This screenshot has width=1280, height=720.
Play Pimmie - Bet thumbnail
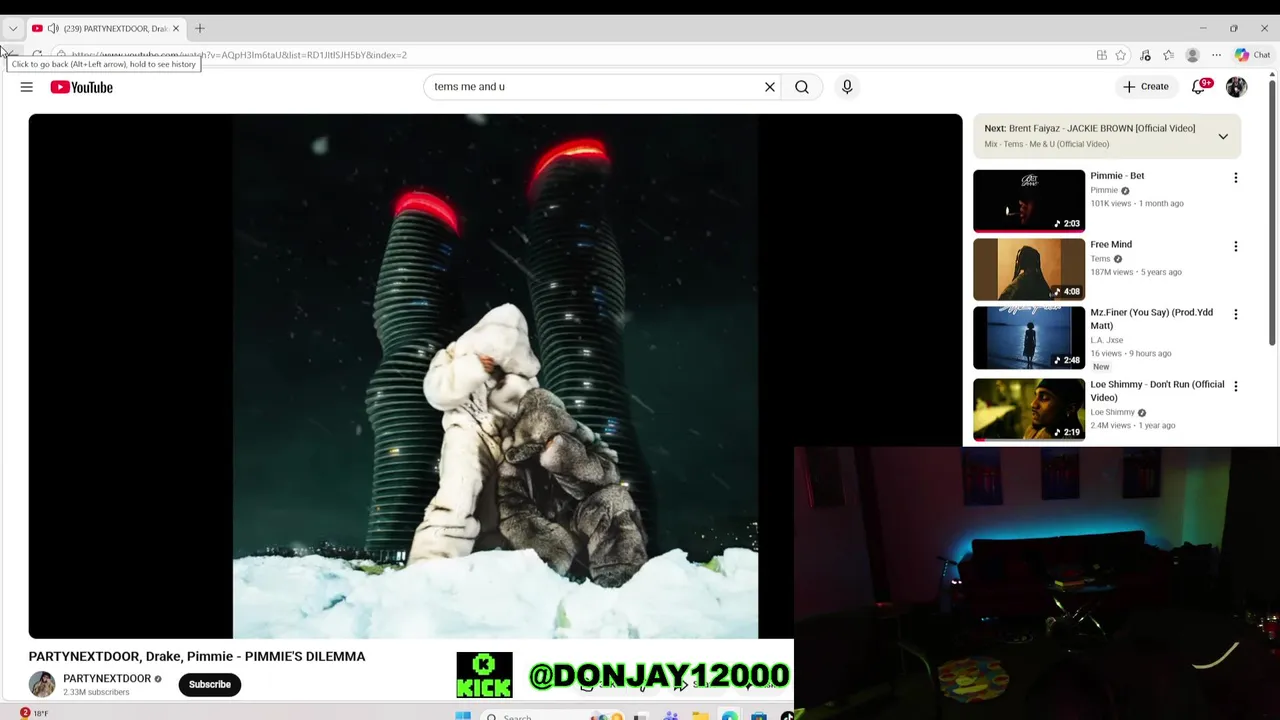tap(1029, 201)
